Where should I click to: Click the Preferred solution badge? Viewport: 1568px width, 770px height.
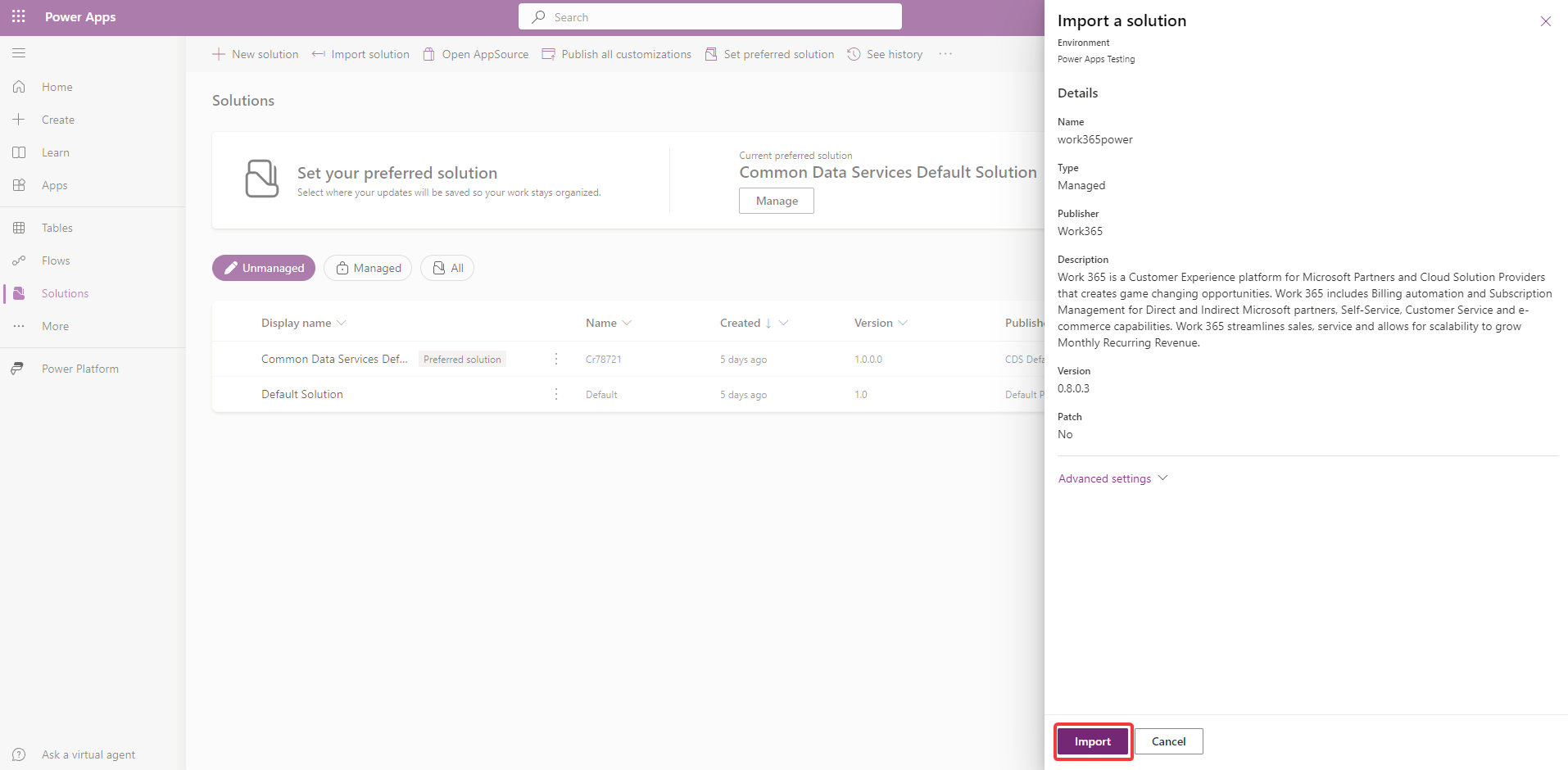point(462,359)
